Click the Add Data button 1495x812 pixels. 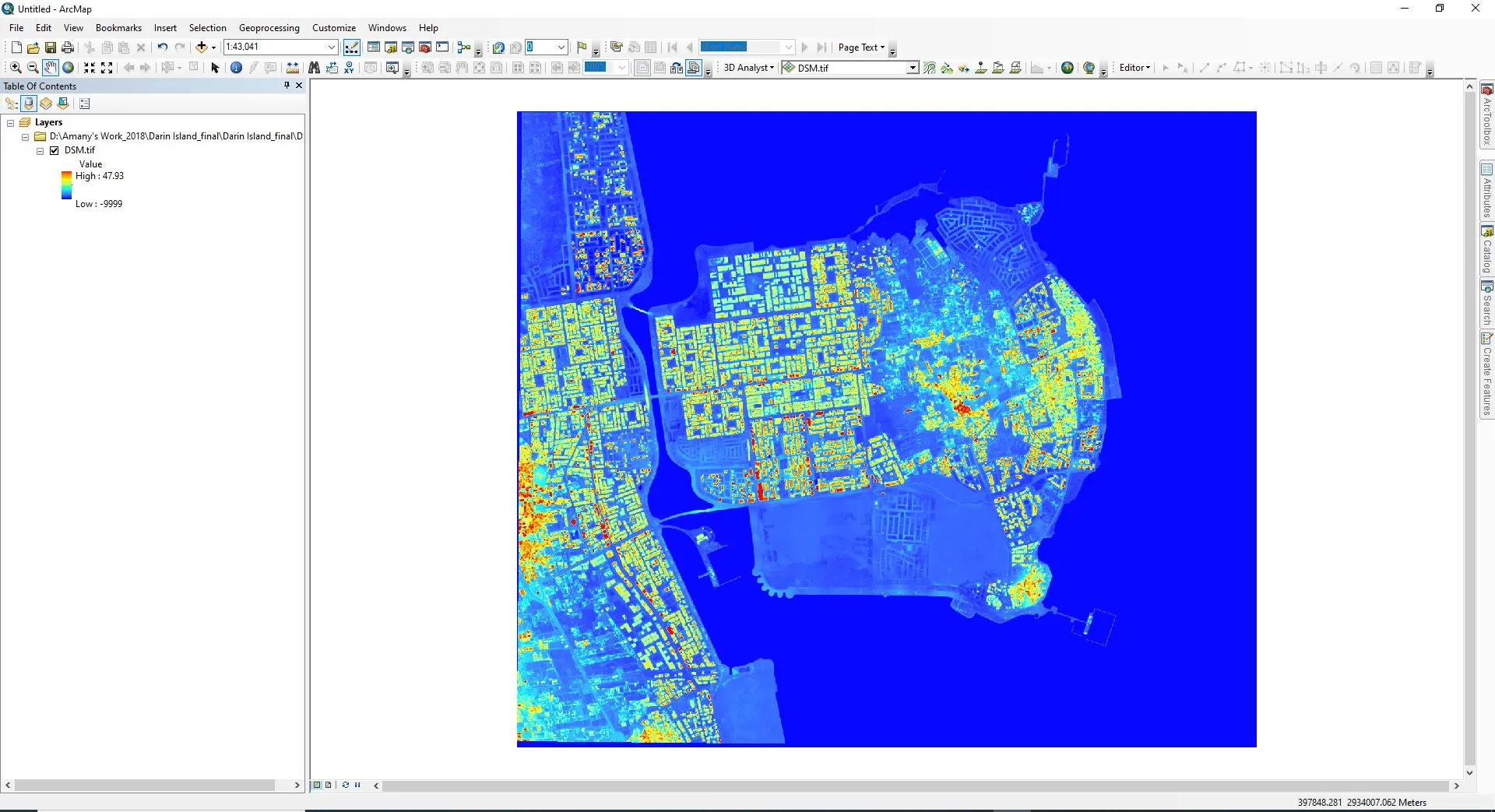pos(202,47)
